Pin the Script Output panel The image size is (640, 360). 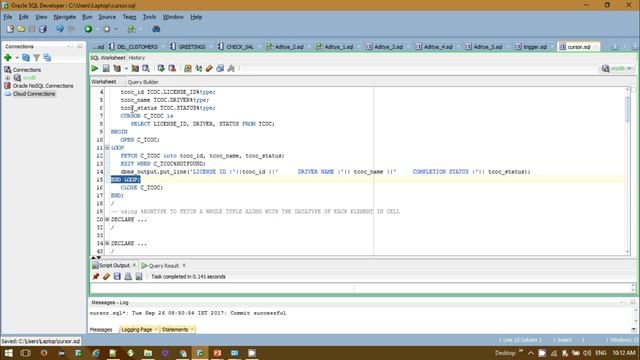tap(96, 277)
